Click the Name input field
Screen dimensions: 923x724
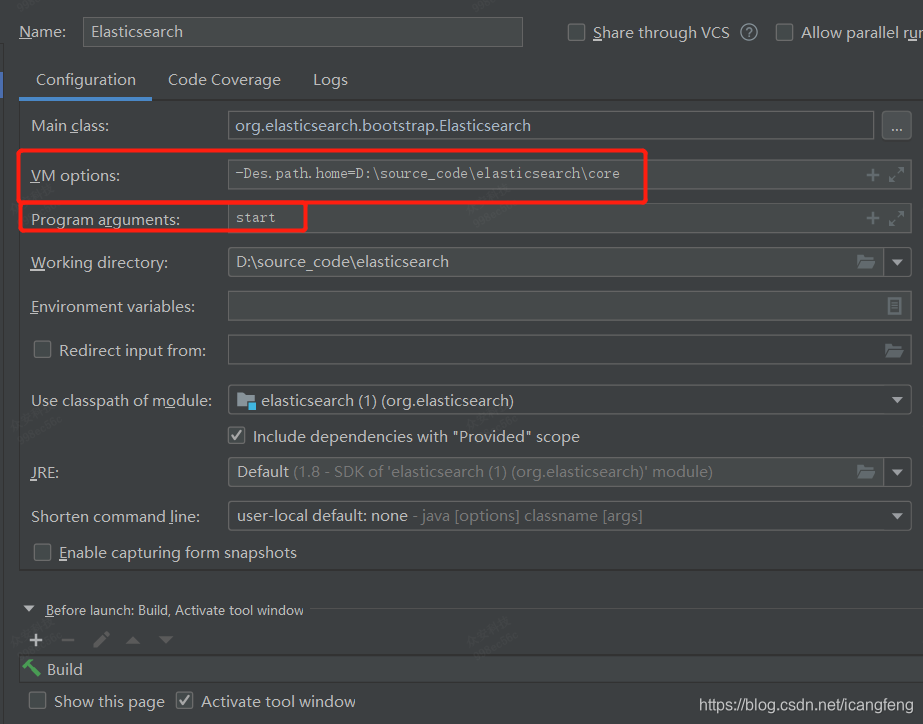303,32
